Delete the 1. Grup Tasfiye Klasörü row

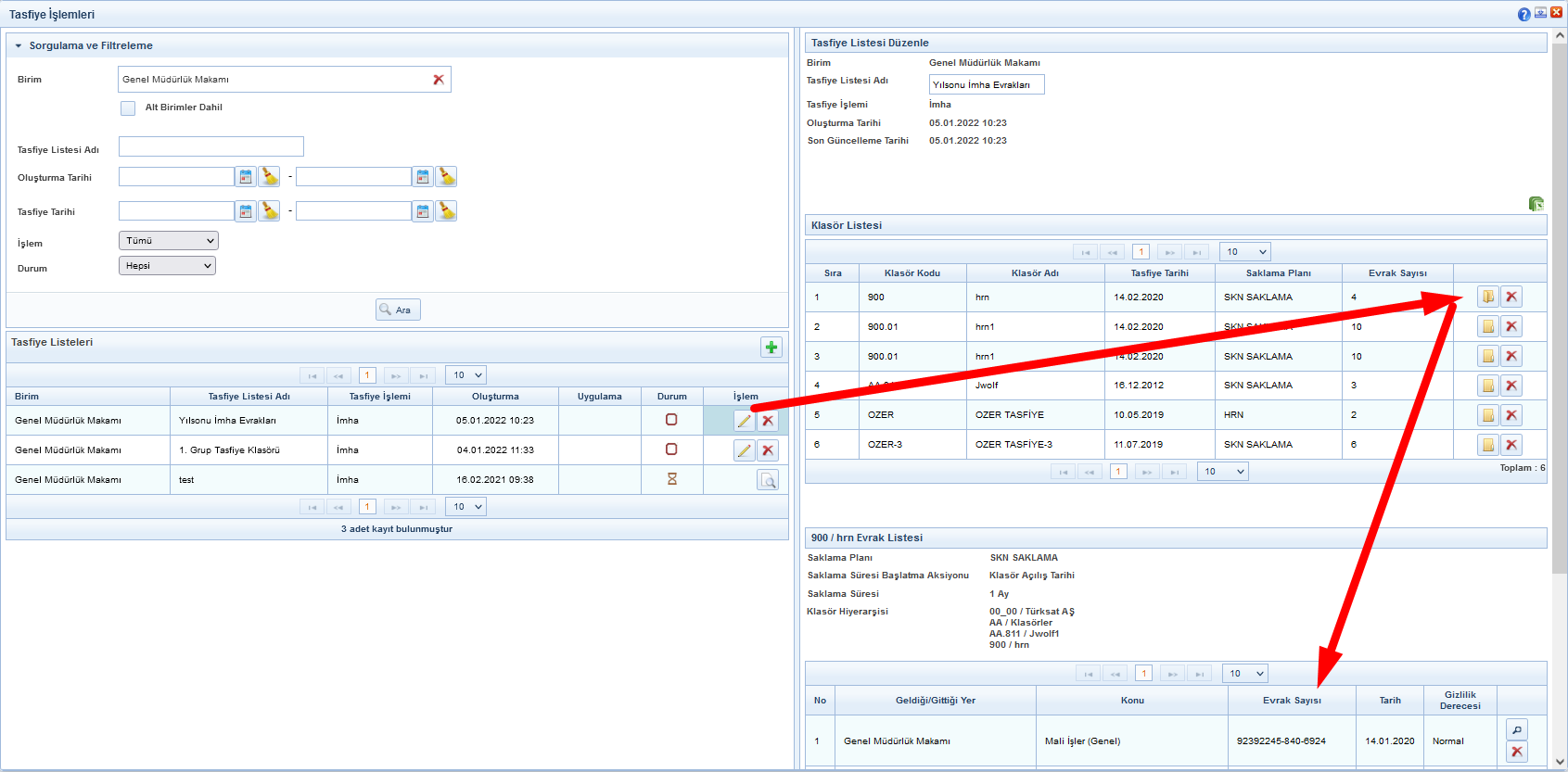click(768, 450)
